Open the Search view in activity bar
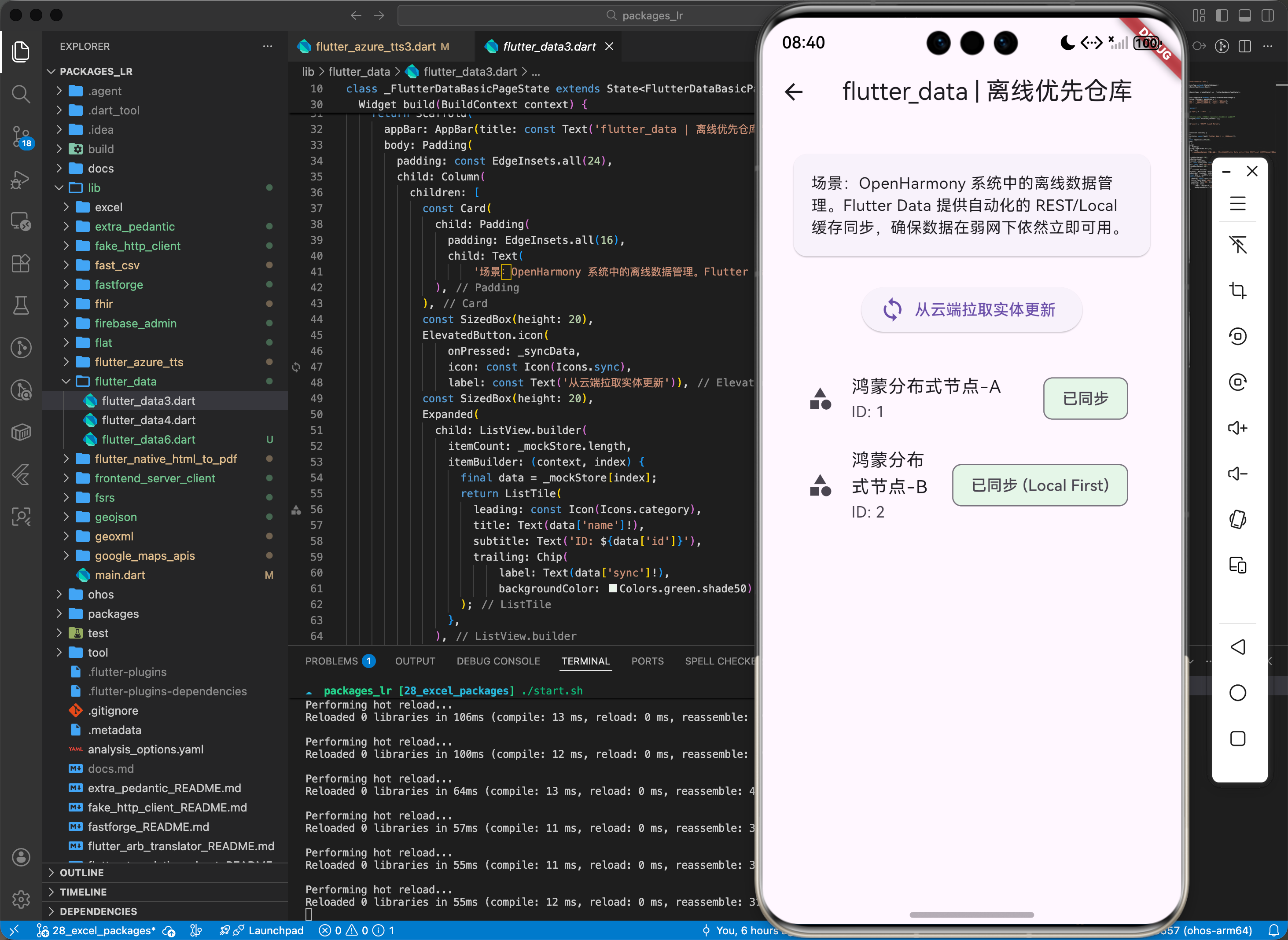 (21, 94)
